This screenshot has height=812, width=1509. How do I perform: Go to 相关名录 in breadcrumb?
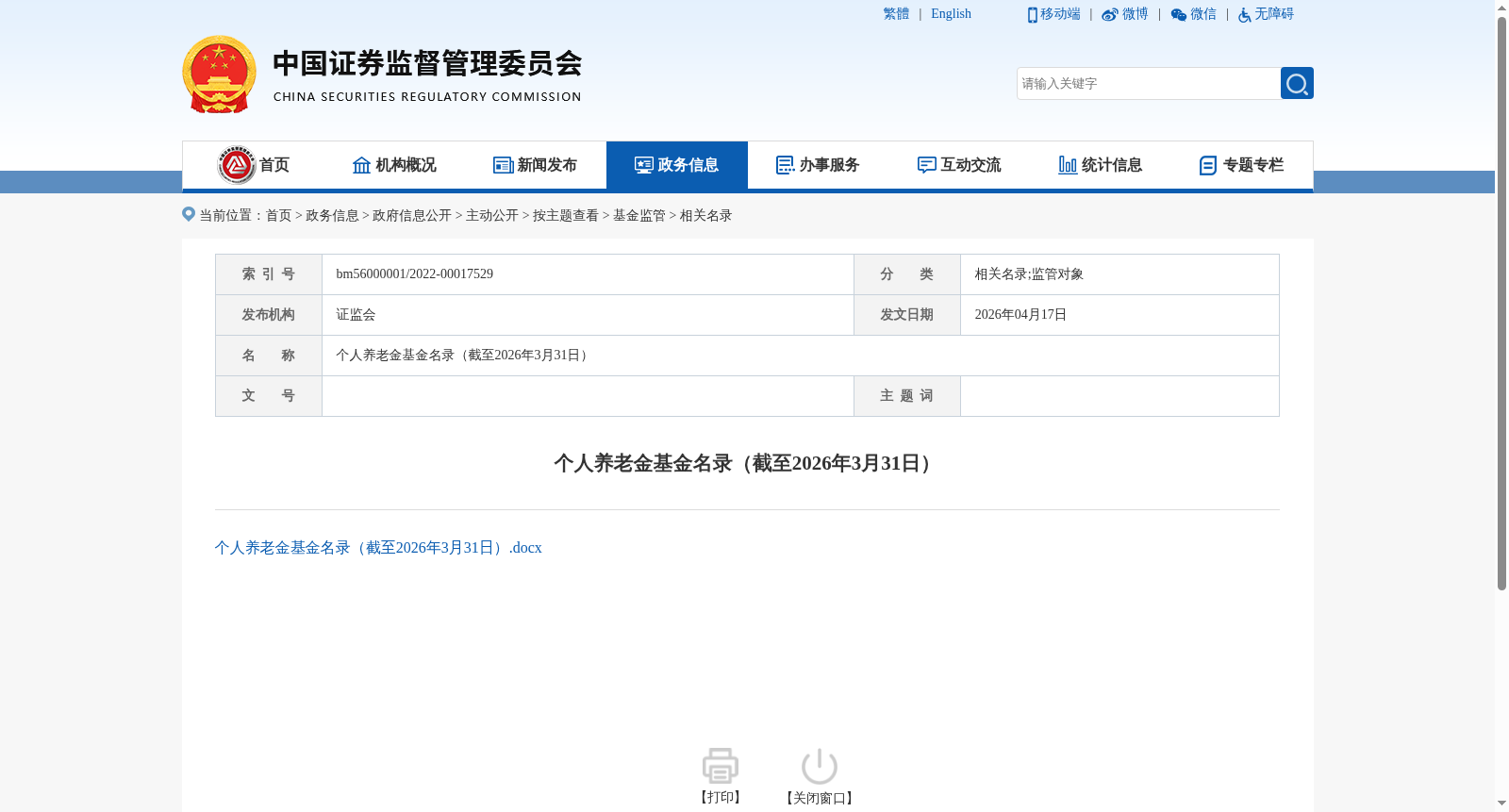(706, 216)
